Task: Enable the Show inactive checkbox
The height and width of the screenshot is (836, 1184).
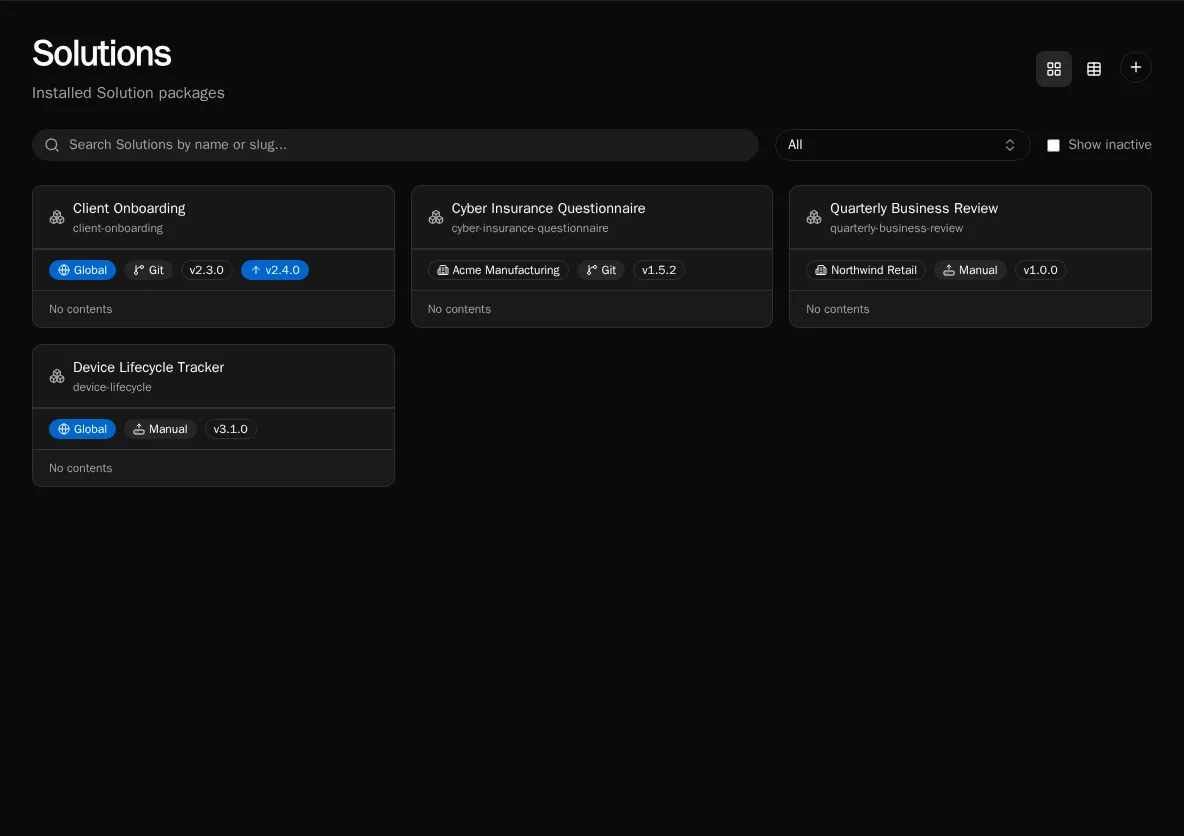Action: point(1053,145)
